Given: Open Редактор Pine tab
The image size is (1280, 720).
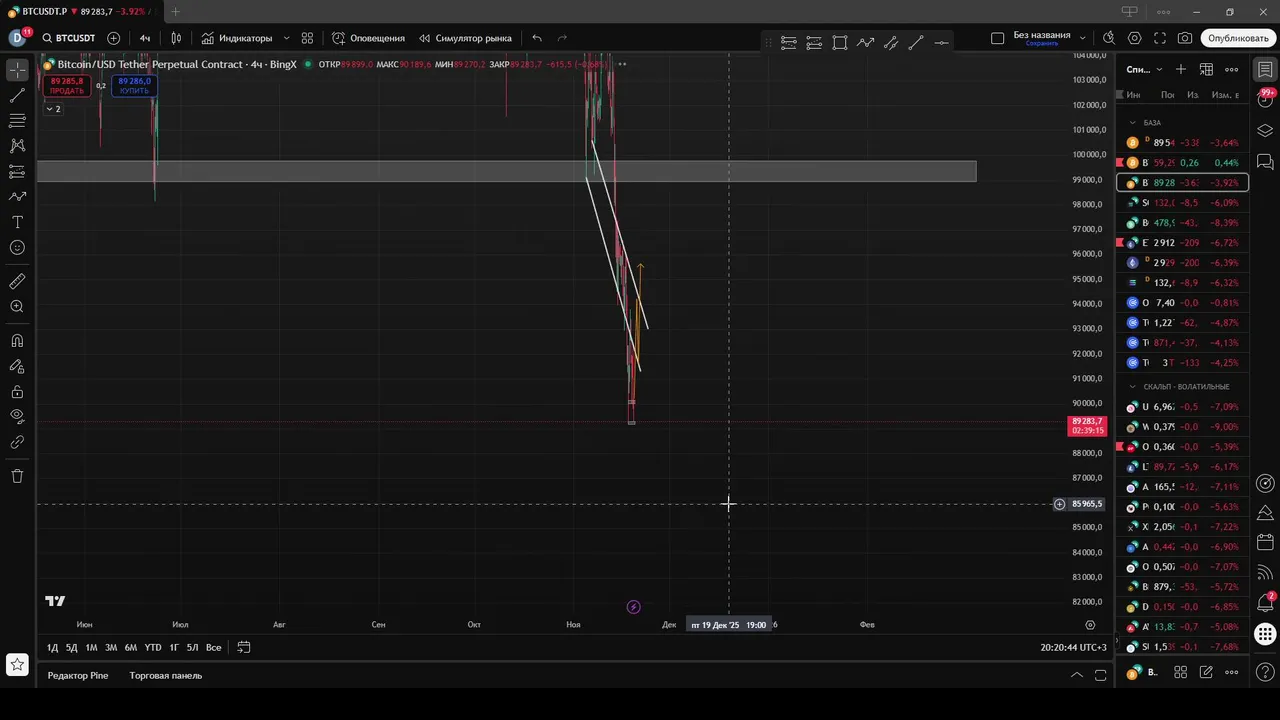Looking at the screenshot, I should (x=78, y=676).
